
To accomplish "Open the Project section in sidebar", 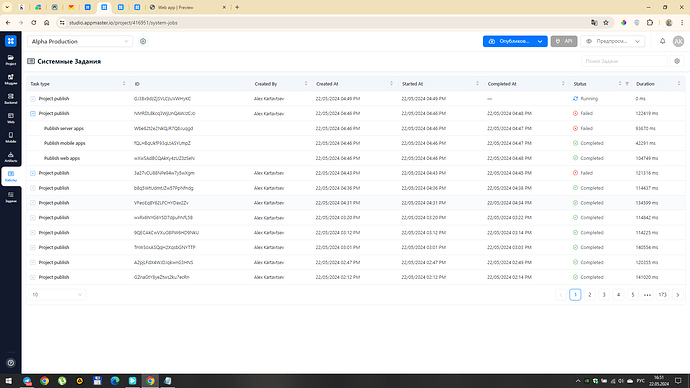I will click(11, 60).
